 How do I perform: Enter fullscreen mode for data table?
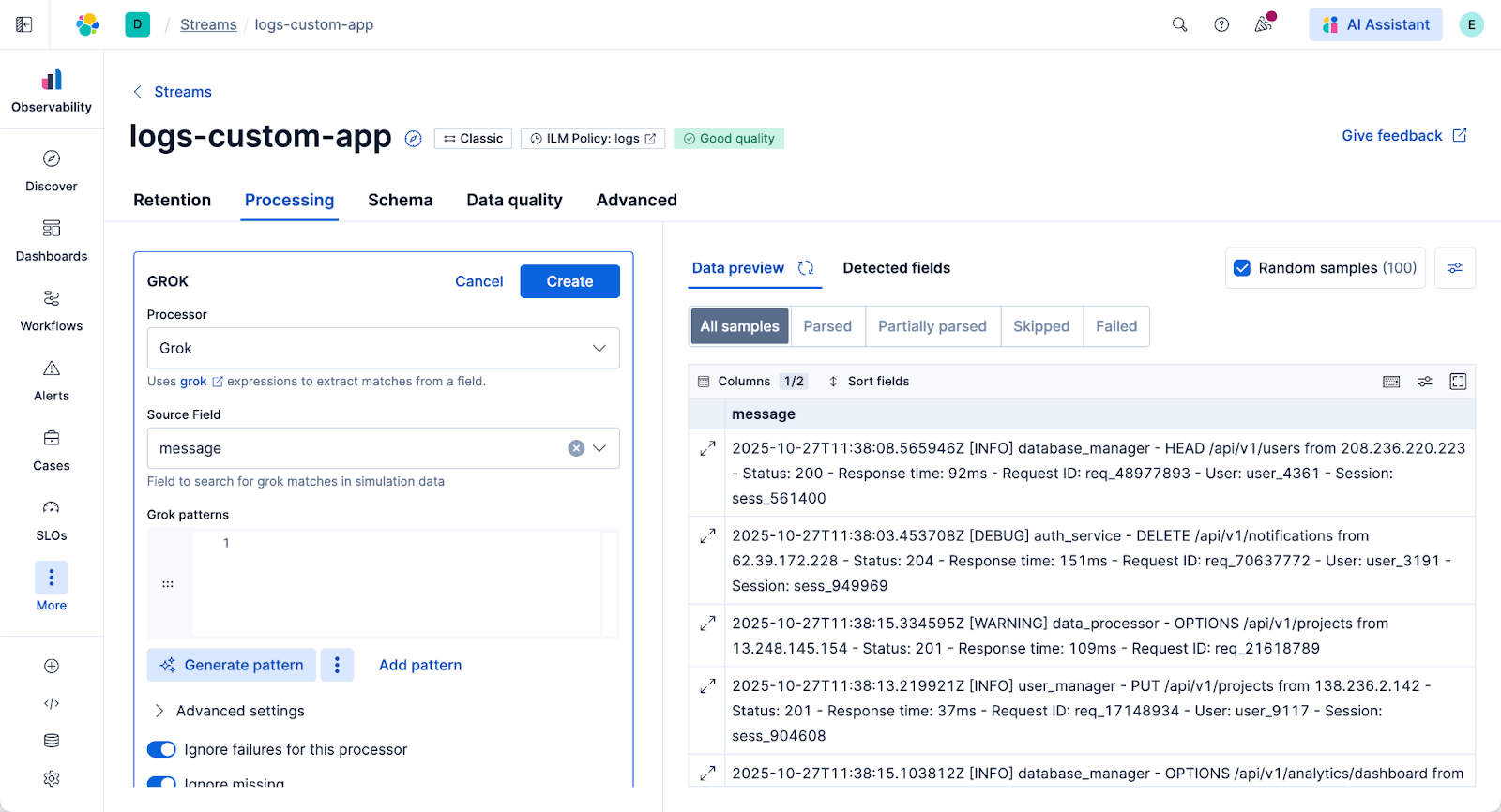coord(1458,382)
